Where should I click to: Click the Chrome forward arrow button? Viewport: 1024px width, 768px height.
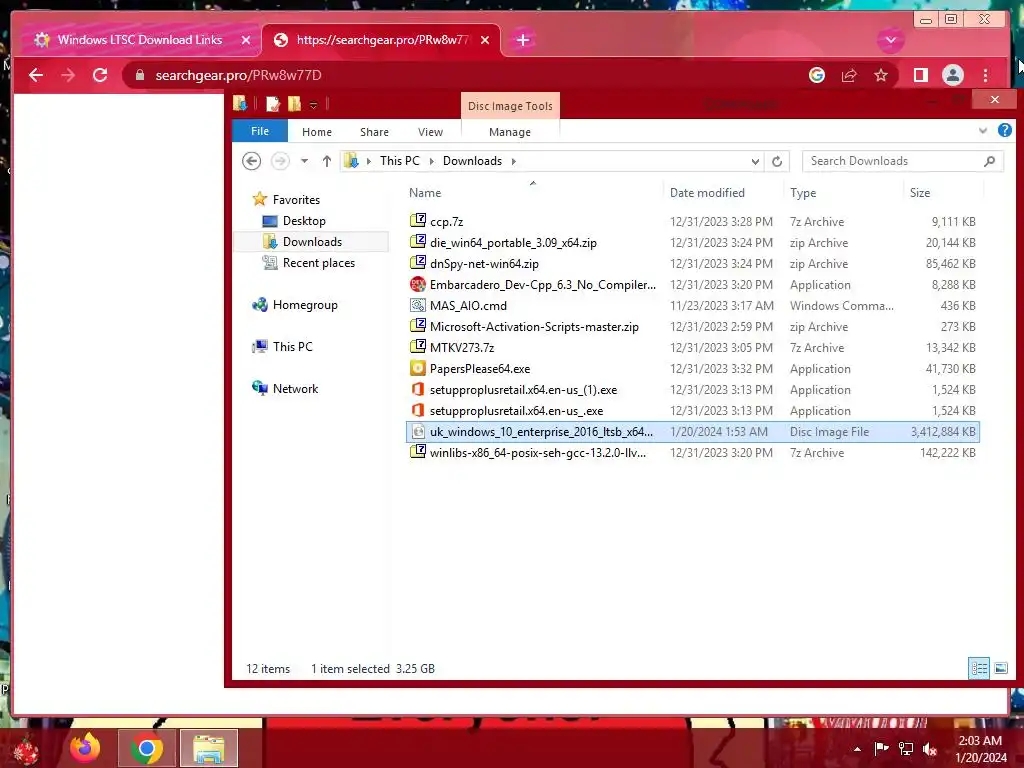(x=68, y=75)
